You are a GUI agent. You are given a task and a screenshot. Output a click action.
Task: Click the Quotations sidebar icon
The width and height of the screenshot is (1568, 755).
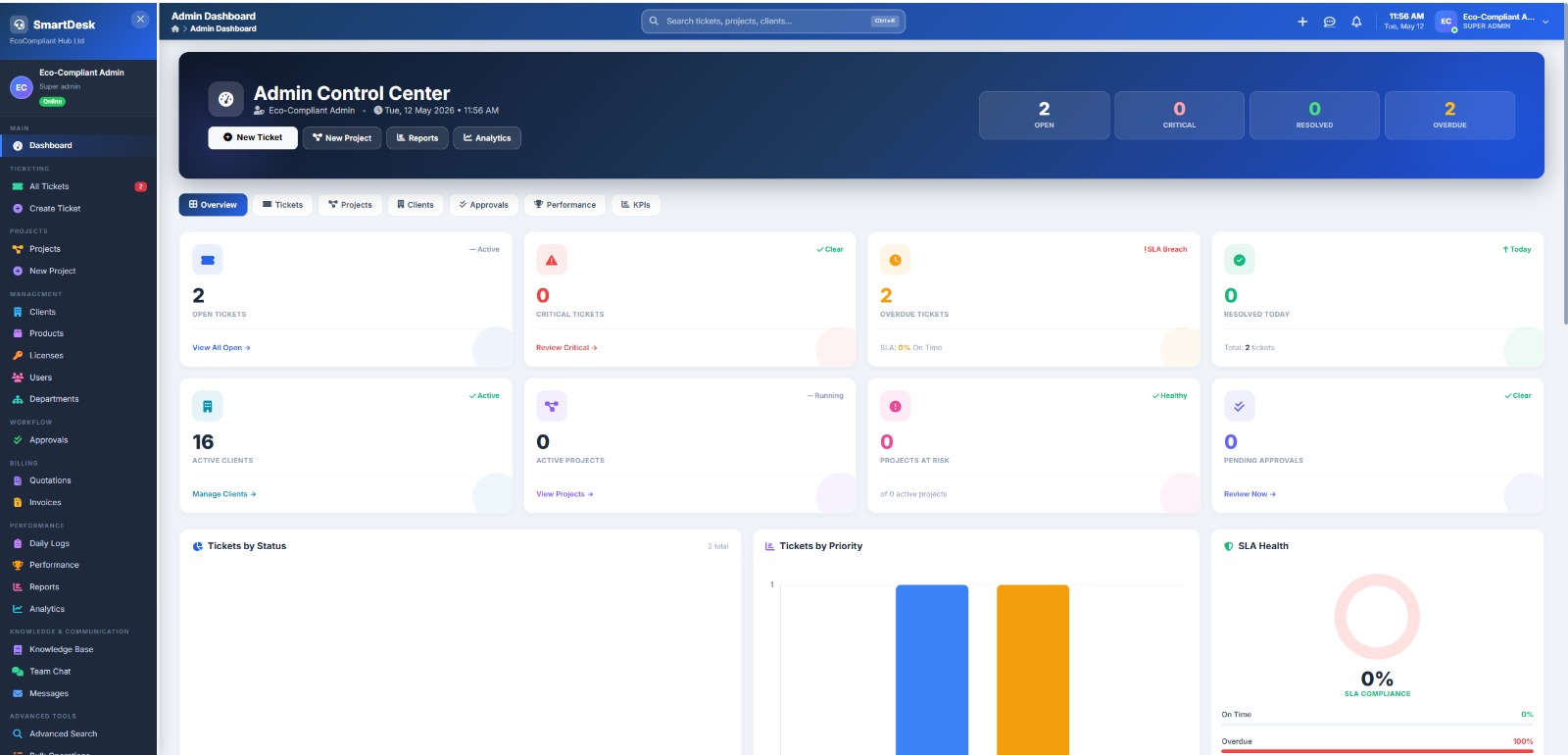coord(18,480)
